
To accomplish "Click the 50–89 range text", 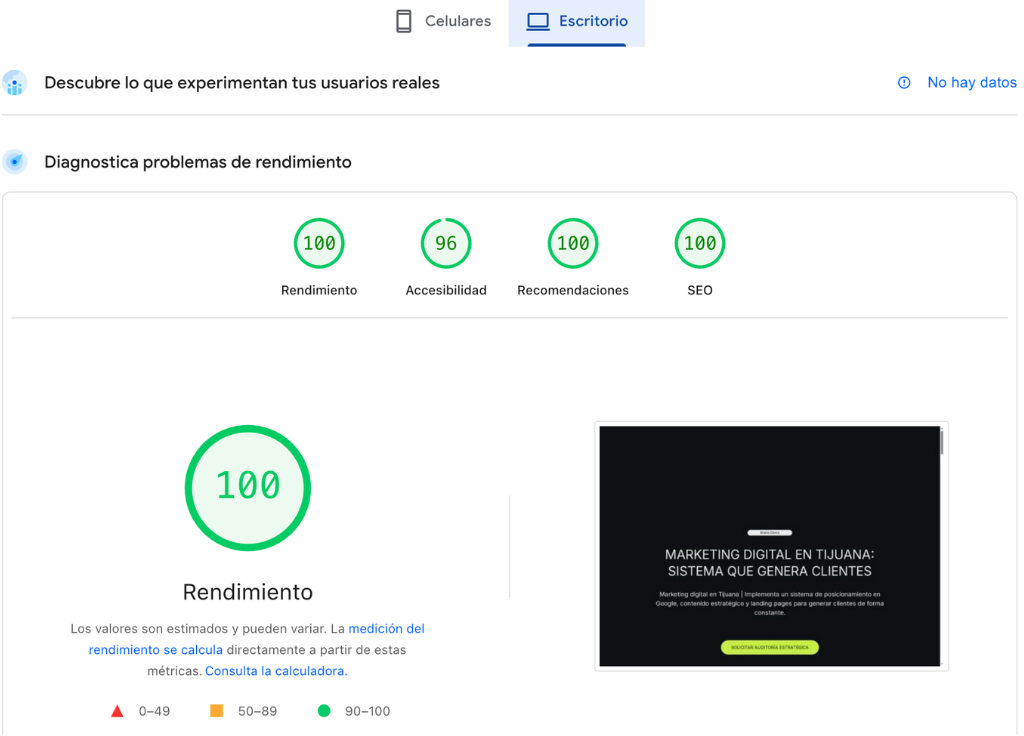I will pos(257,711).
